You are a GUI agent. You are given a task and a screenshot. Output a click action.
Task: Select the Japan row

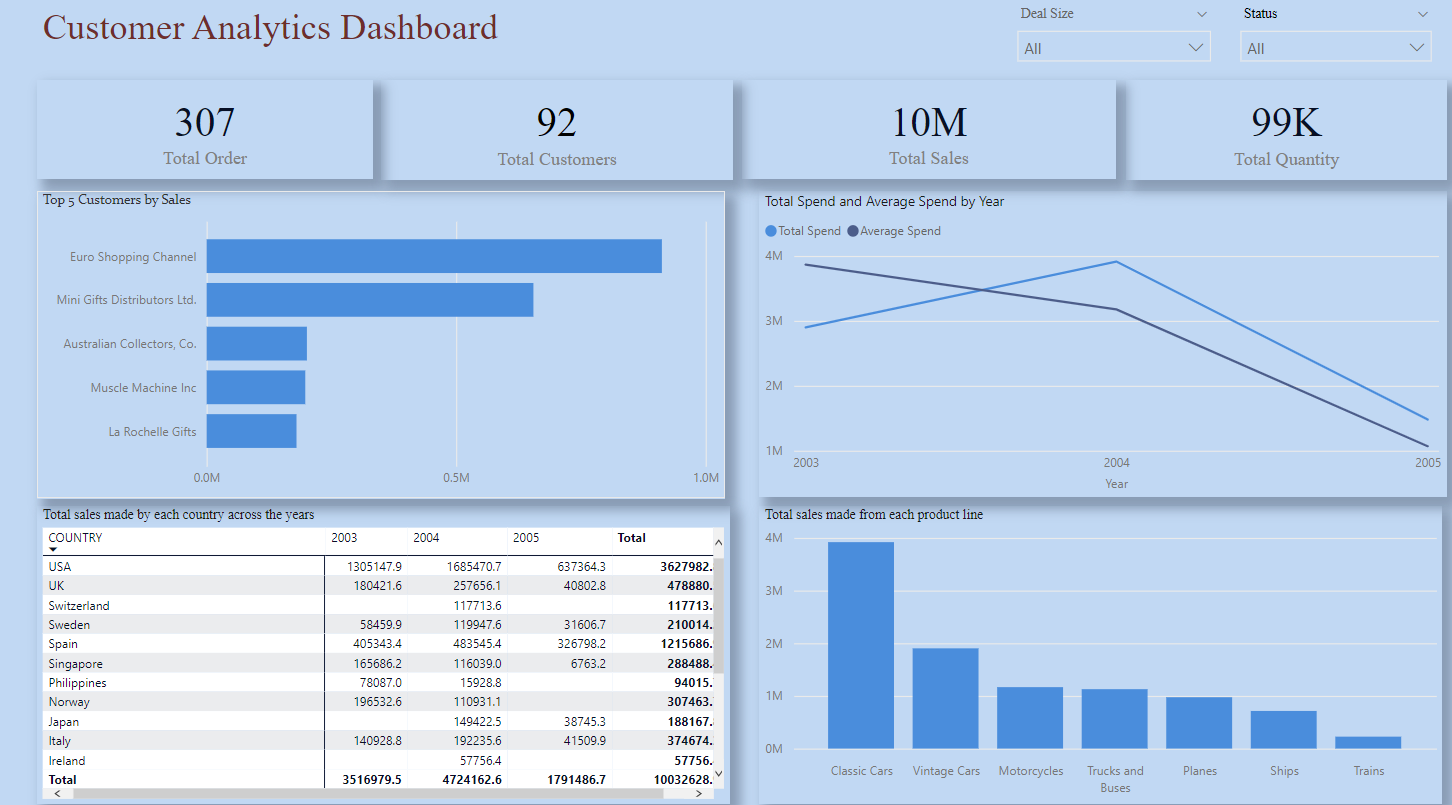pos(378,721)
